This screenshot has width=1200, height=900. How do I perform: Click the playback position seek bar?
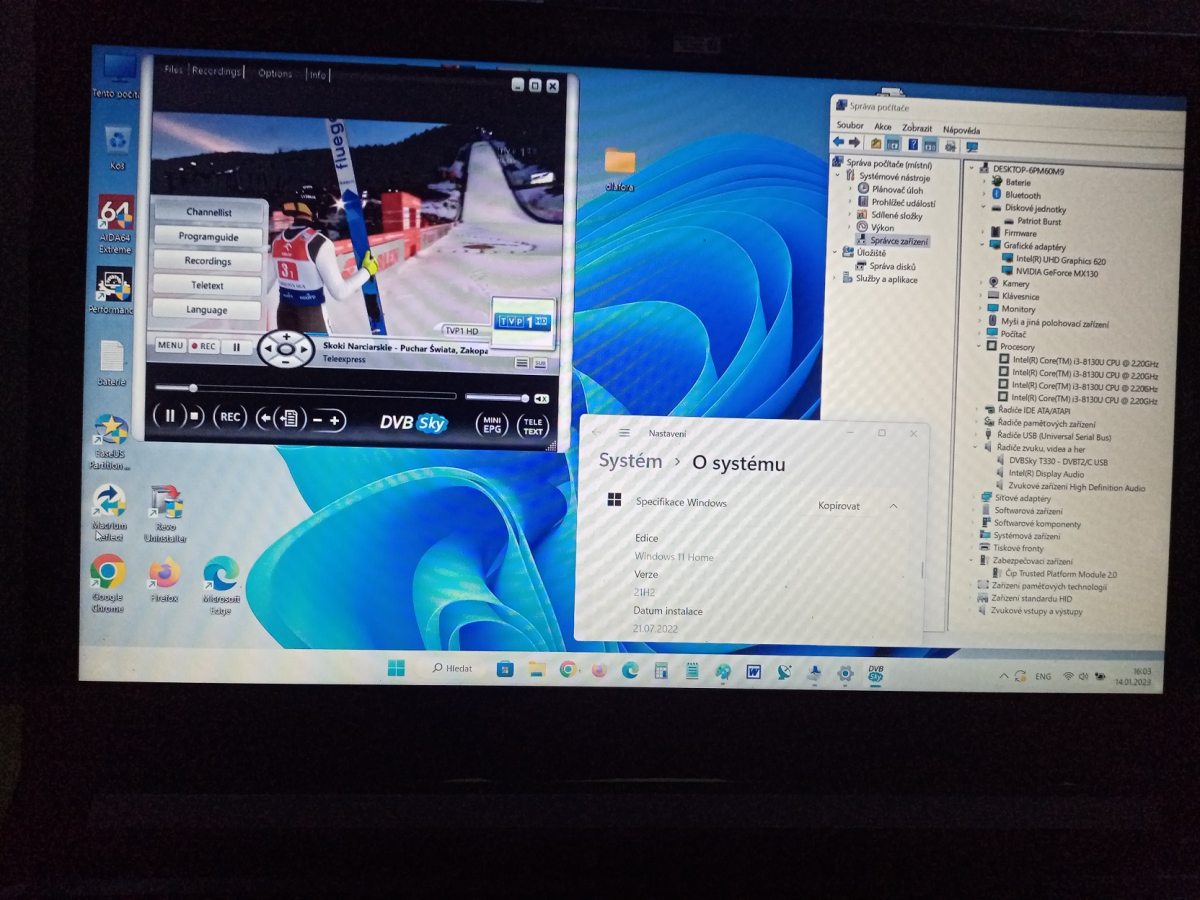coord(305,391)
